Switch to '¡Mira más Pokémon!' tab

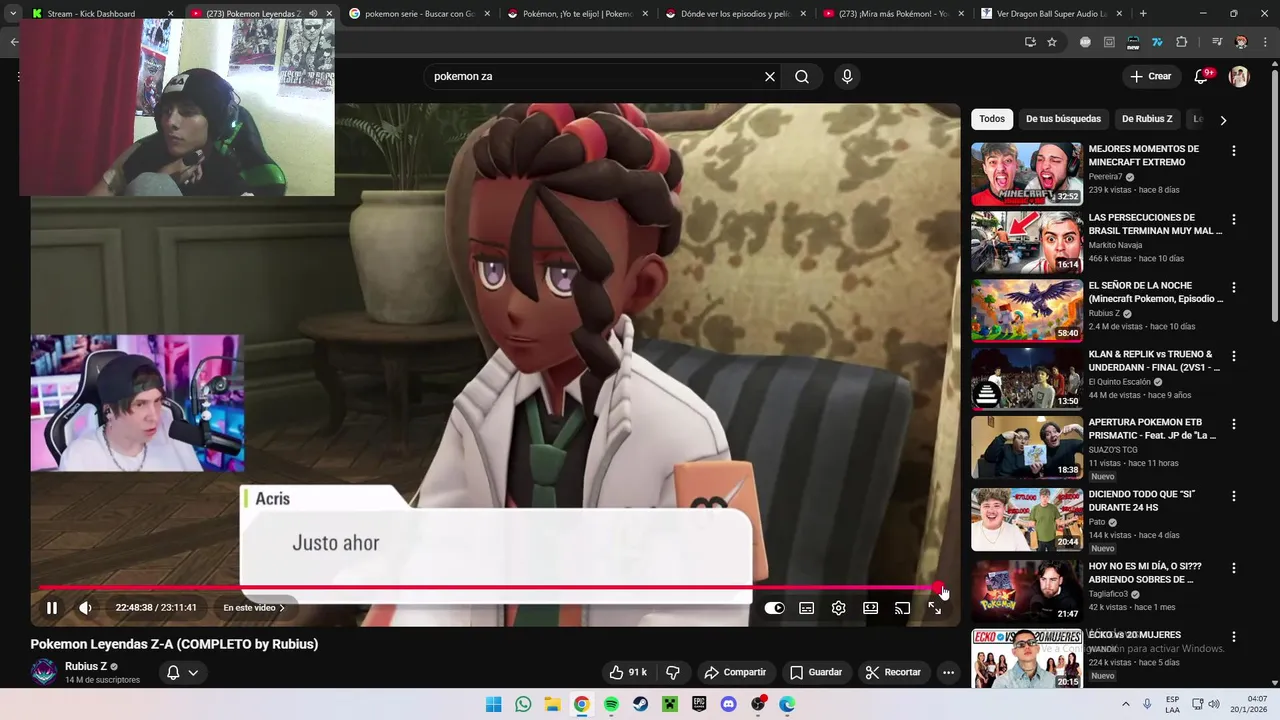pyautogui.click(x=894, y=14)
